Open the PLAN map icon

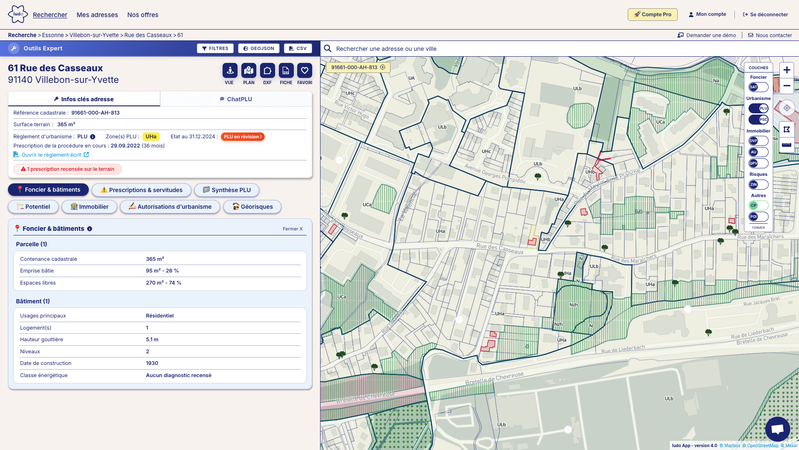(249, 71)
